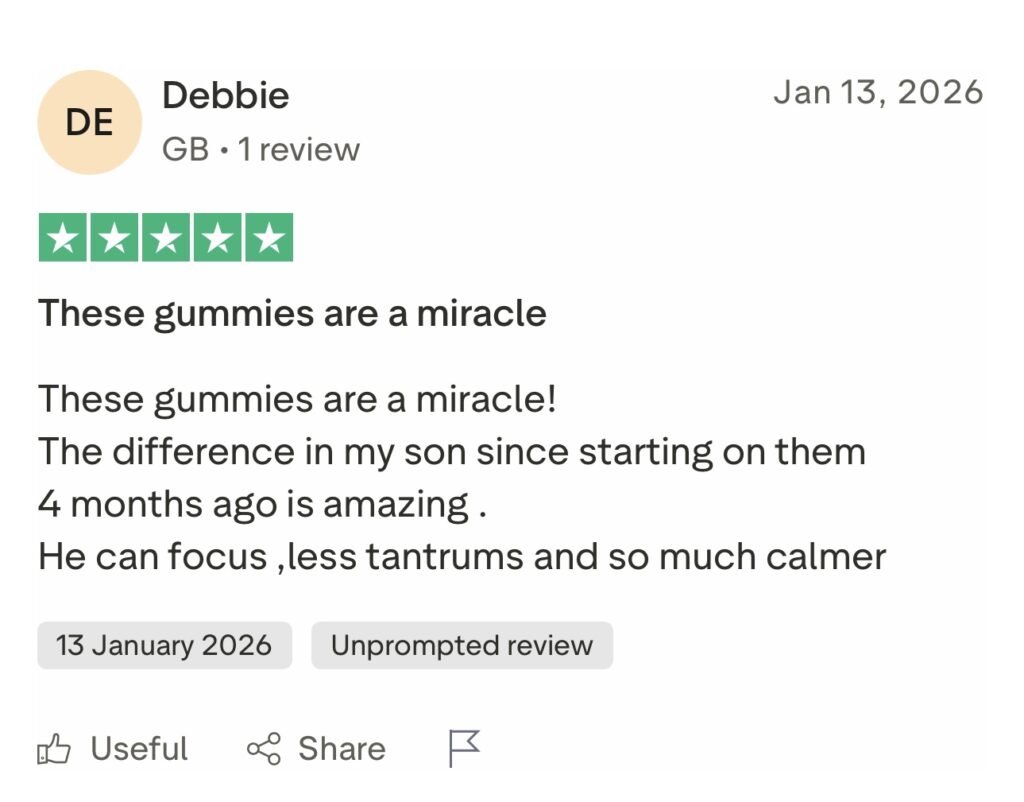Click the "He can focus" review line
Image resolution: width=1024 pixels, height=802 pixels.
click(461, 557)
